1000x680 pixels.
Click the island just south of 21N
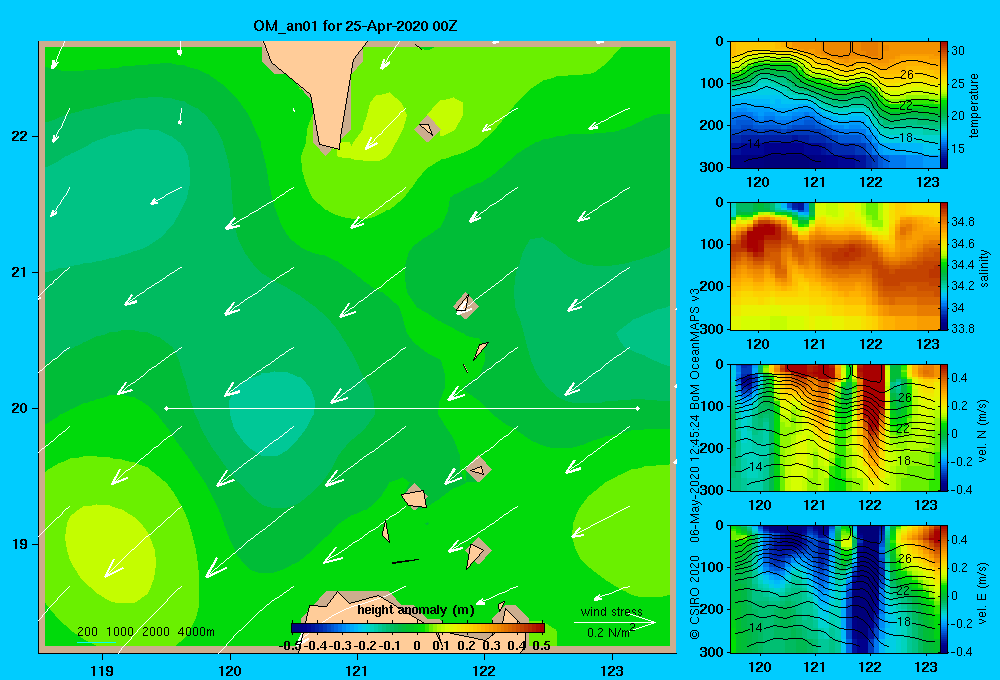coord(465,304)
